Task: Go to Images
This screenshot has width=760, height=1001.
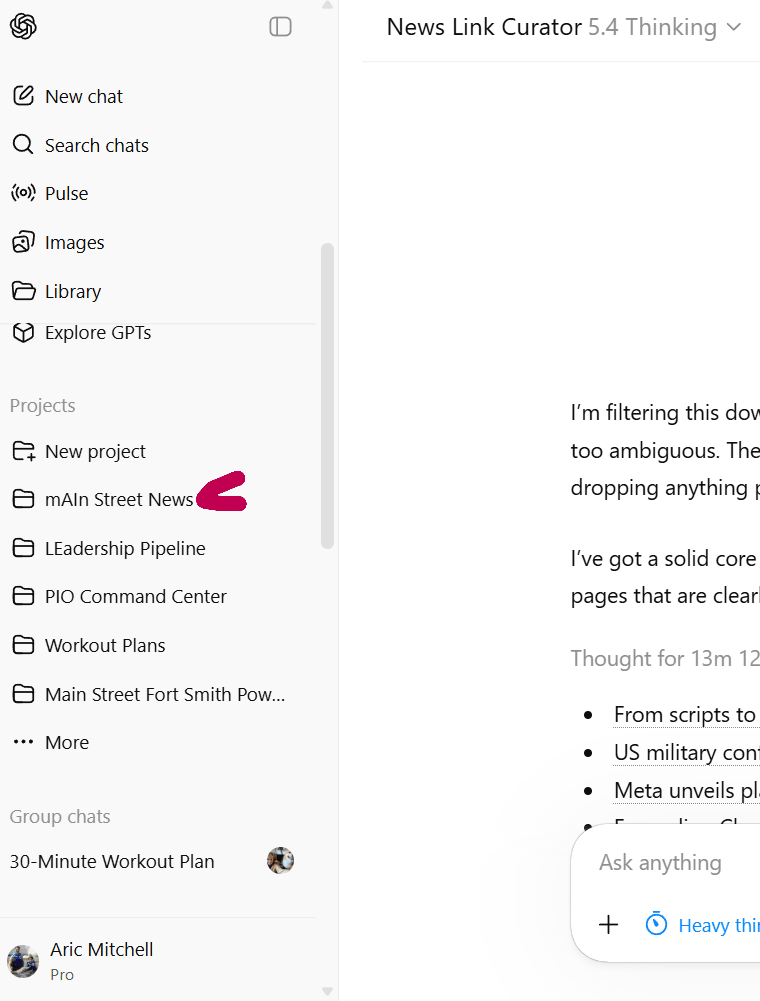Action: click(74, 243)
